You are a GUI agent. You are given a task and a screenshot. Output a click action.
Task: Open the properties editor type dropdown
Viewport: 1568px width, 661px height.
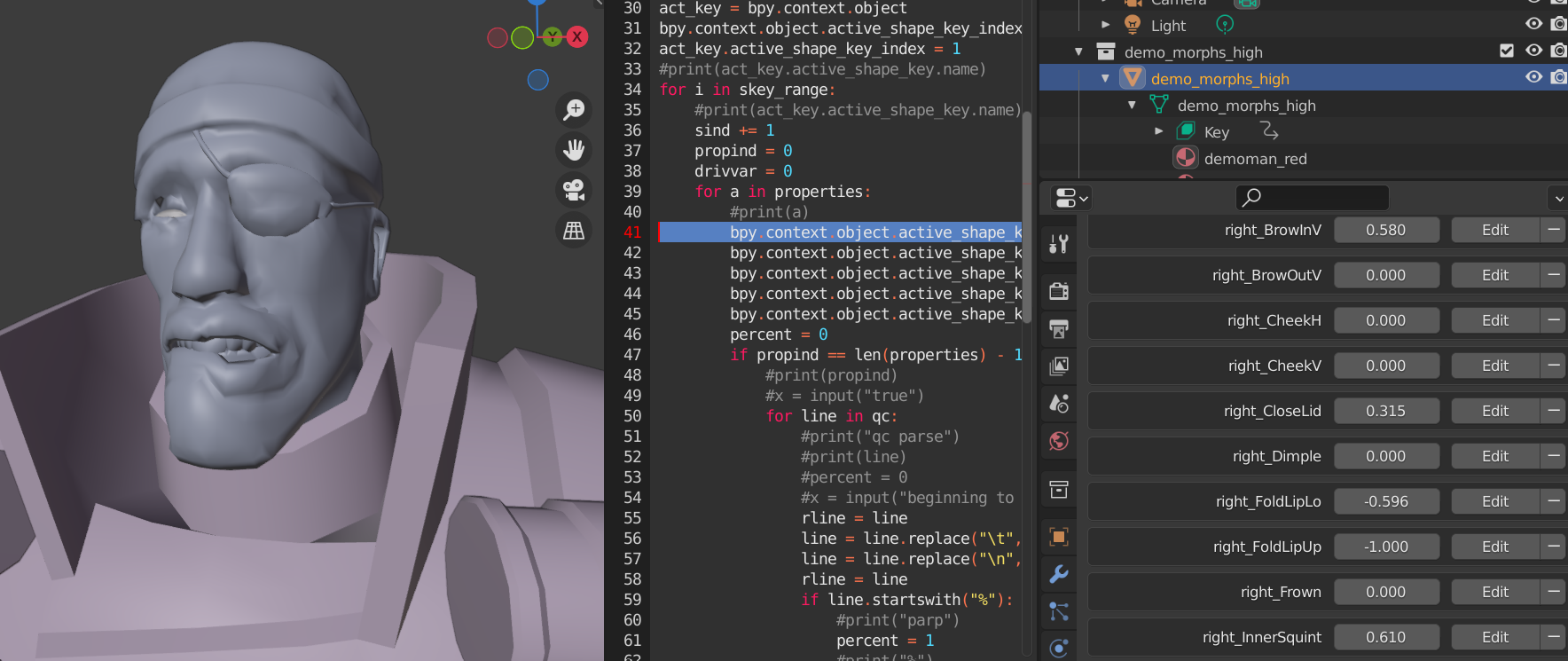1071,197
